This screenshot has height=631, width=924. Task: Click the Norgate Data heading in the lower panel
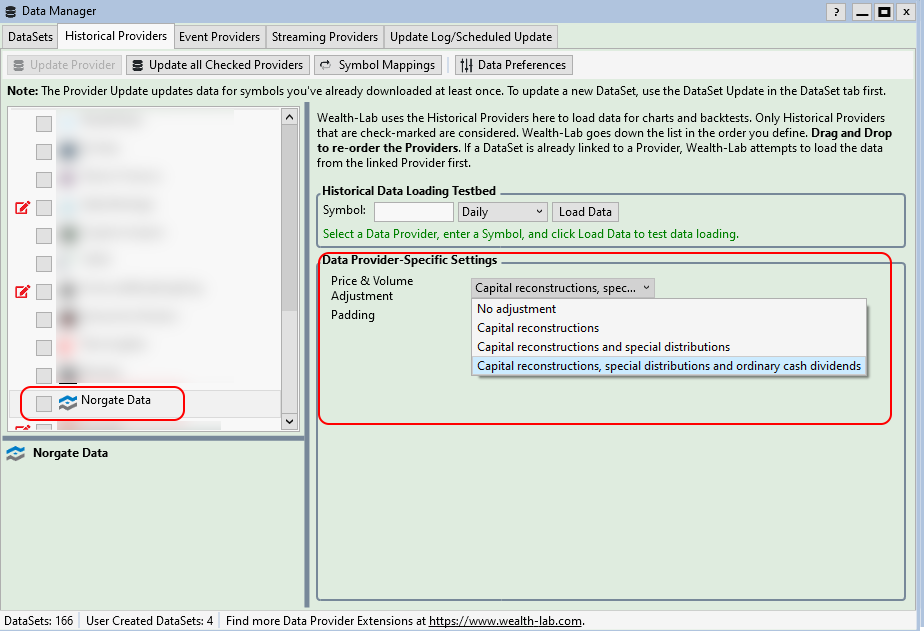point(70,453)
